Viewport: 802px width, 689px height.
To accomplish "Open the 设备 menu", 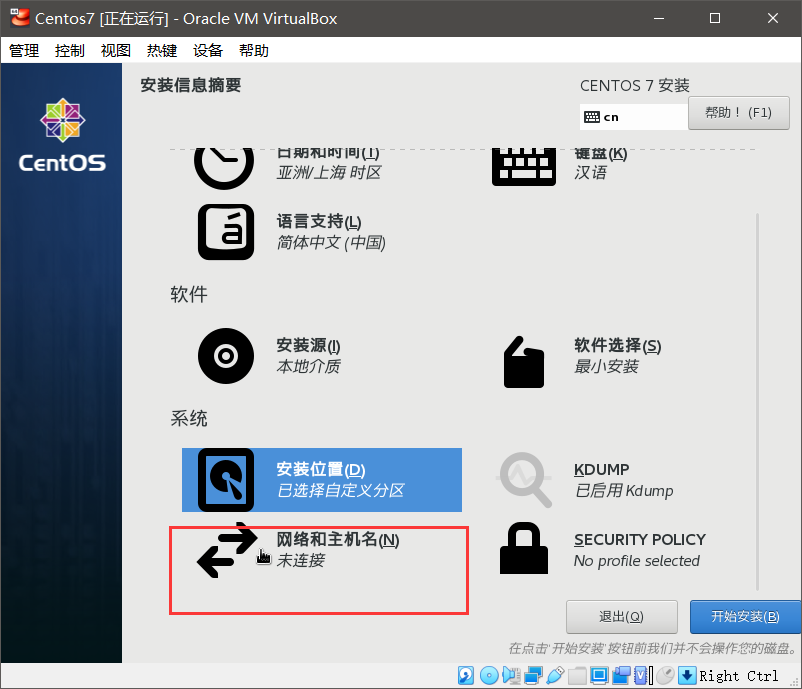I will 208,51.
